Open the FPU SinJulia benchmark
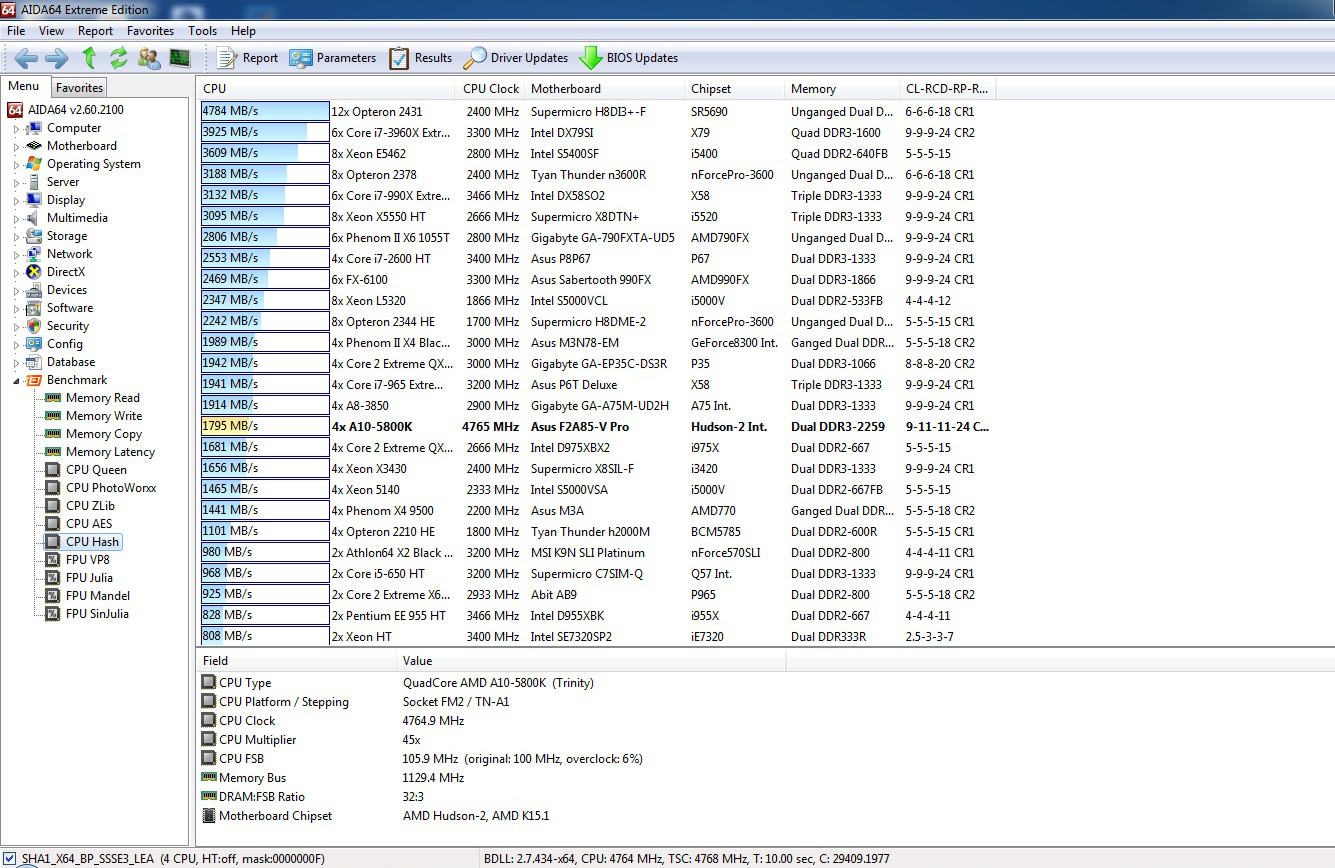Image resolution: width=1335 pixels, height=868 pixels. pyautogui.click(x=97, y=614)
